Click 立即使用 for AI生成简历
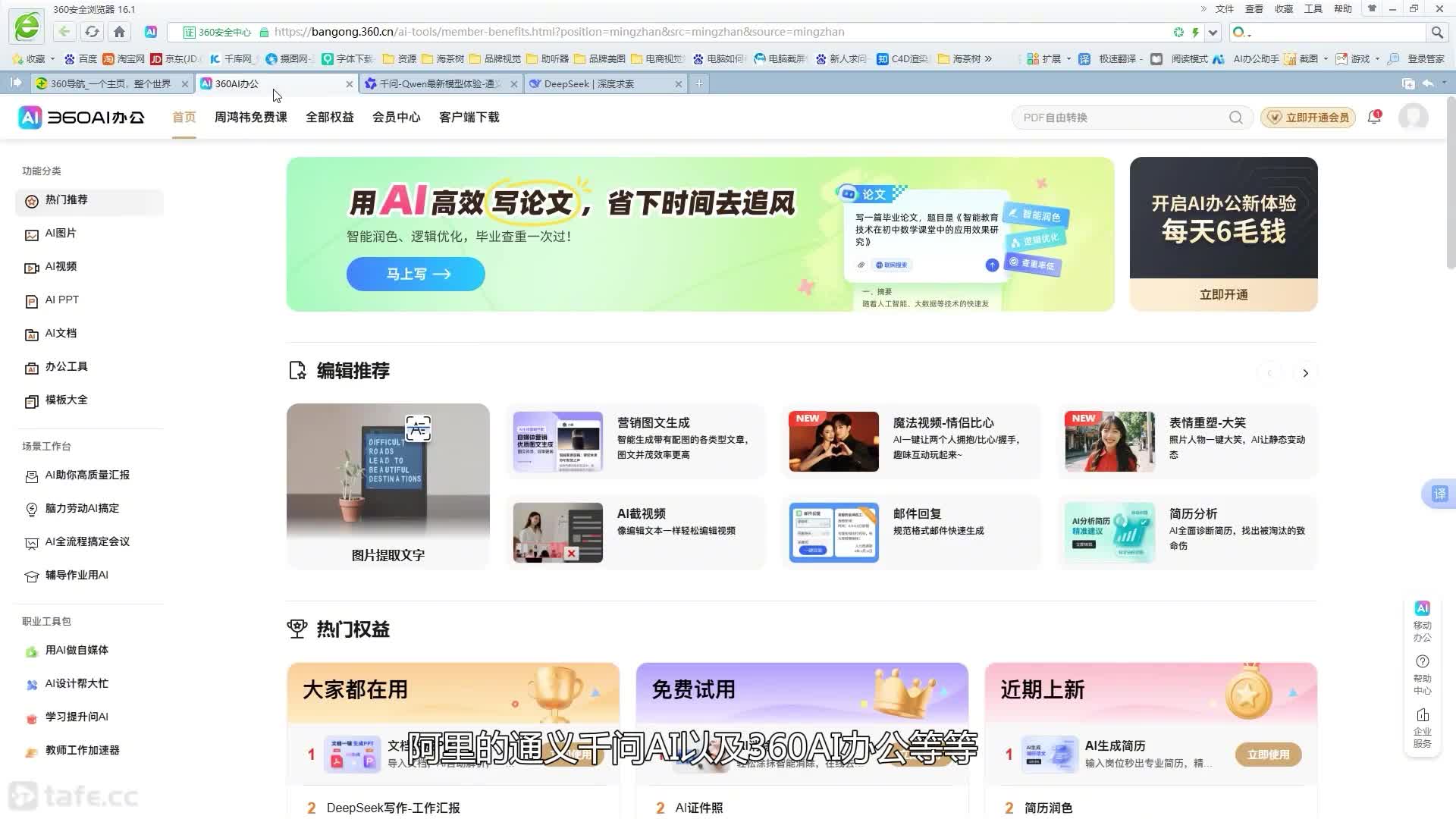Screen dimensions: 1456x819 [1269, 755]
